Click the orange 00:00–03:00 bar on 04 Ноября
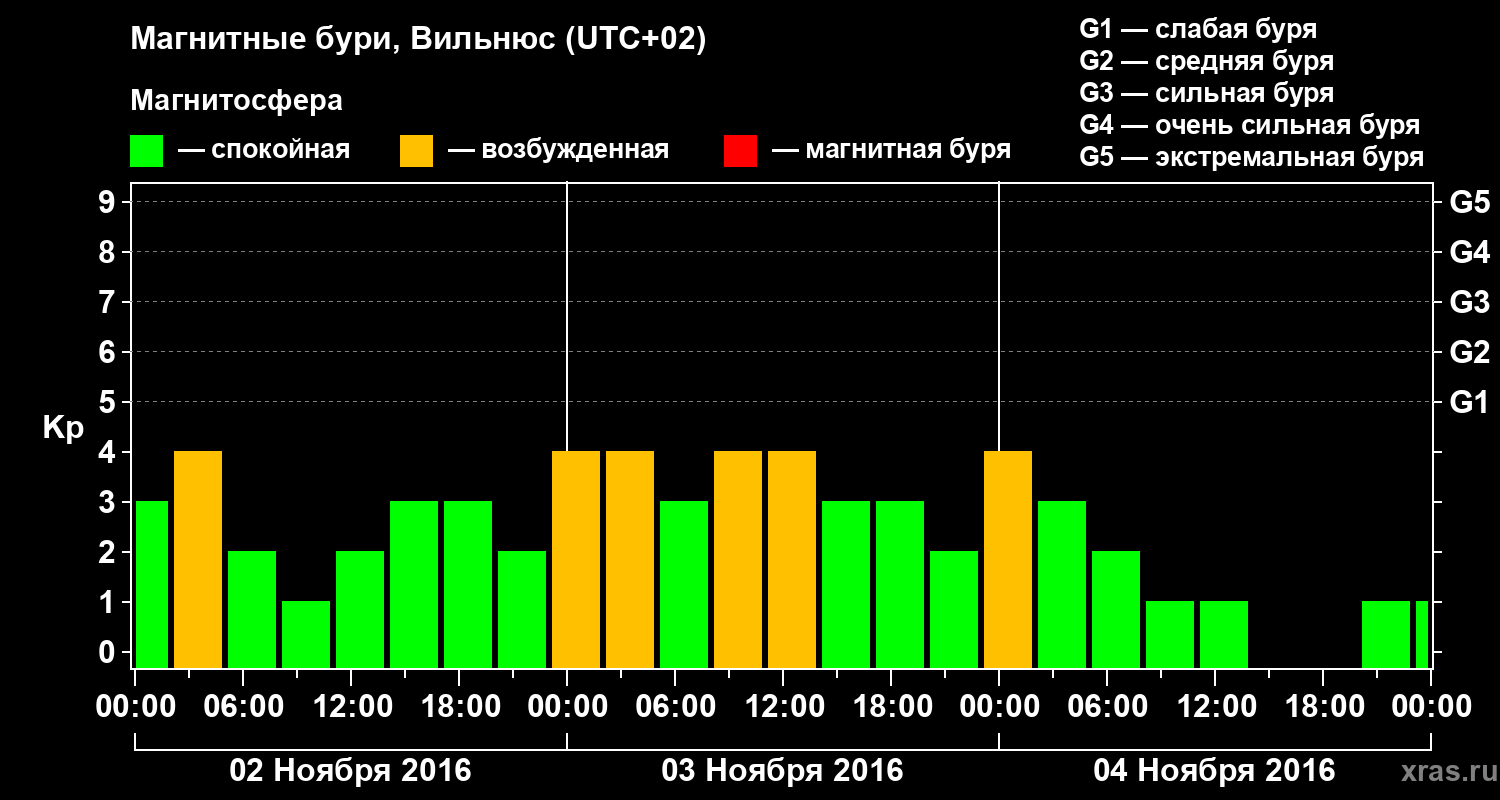 (1008, 560)
